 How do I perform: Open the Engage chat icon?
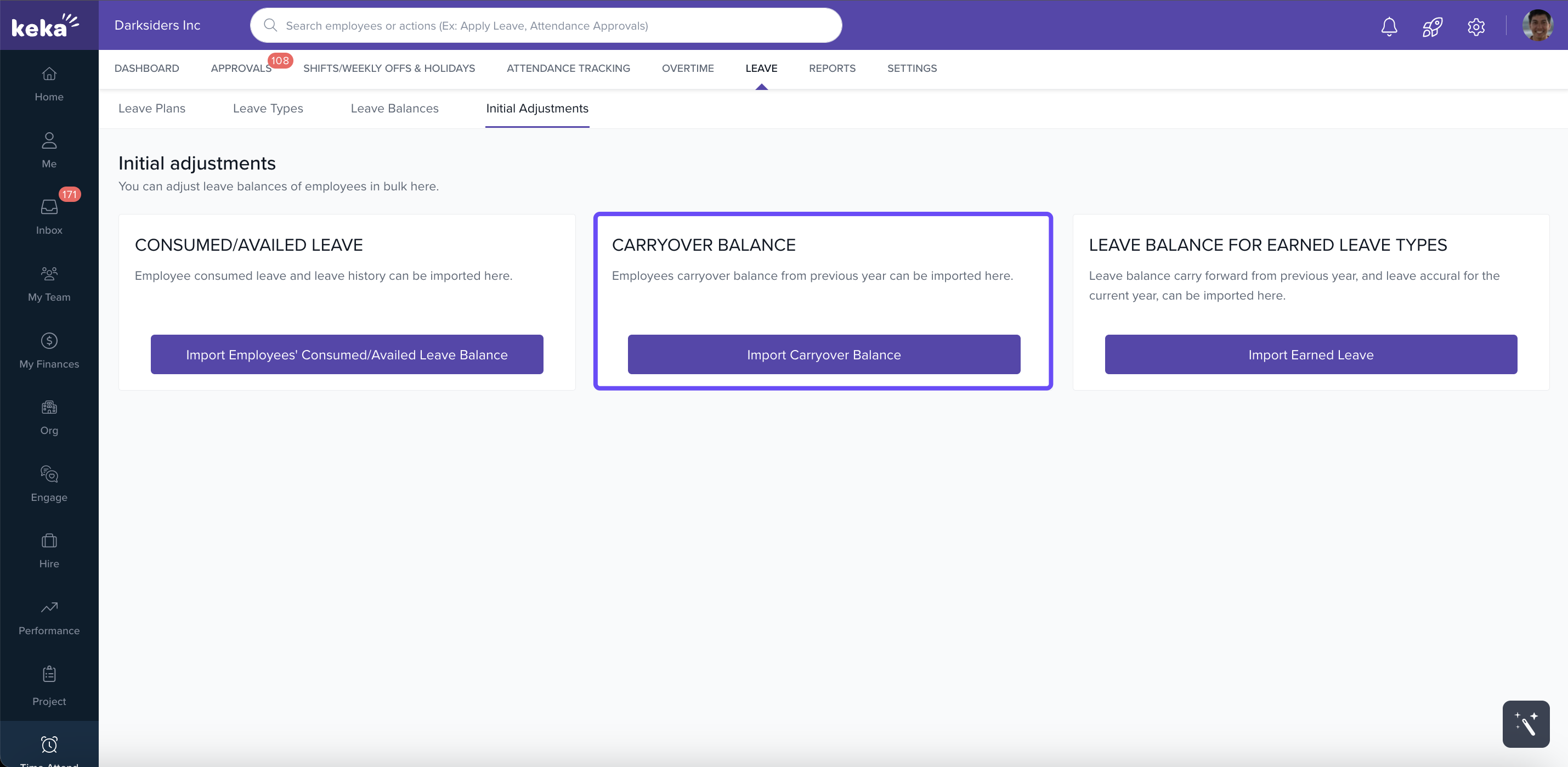click(x=49, y=474)
